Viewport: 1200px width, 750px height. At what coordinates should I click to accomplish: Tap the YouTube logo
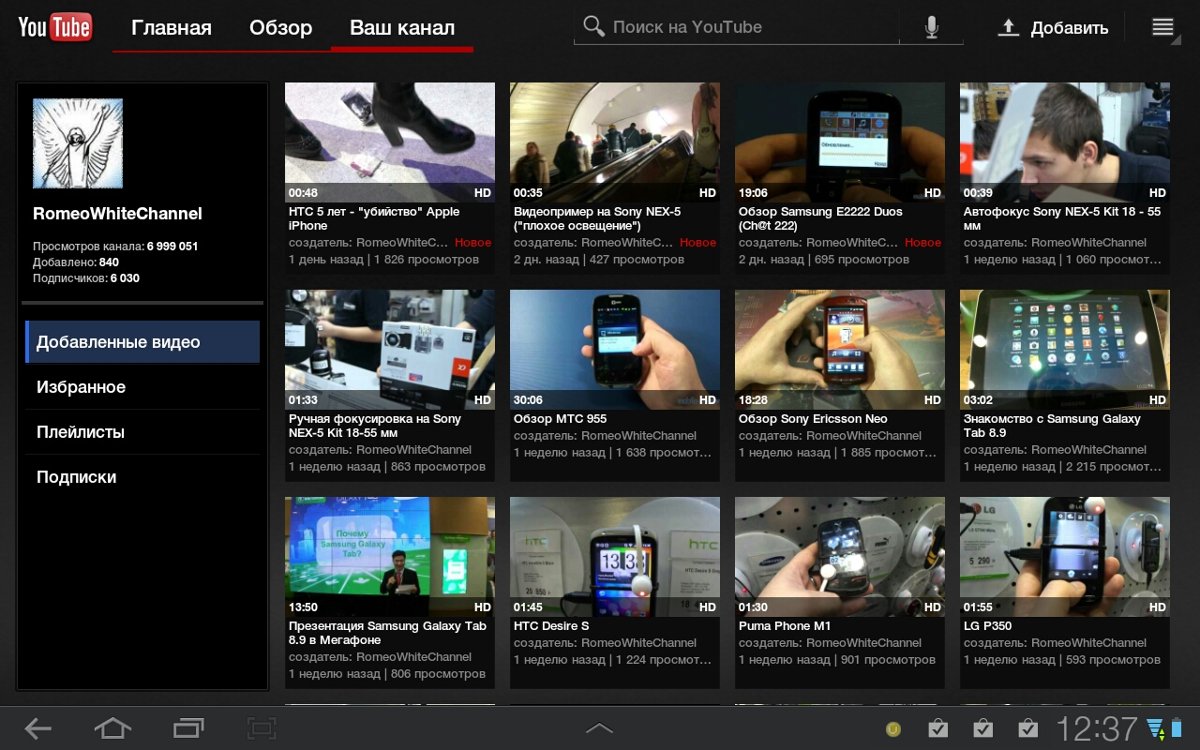[x=55, y=27]
